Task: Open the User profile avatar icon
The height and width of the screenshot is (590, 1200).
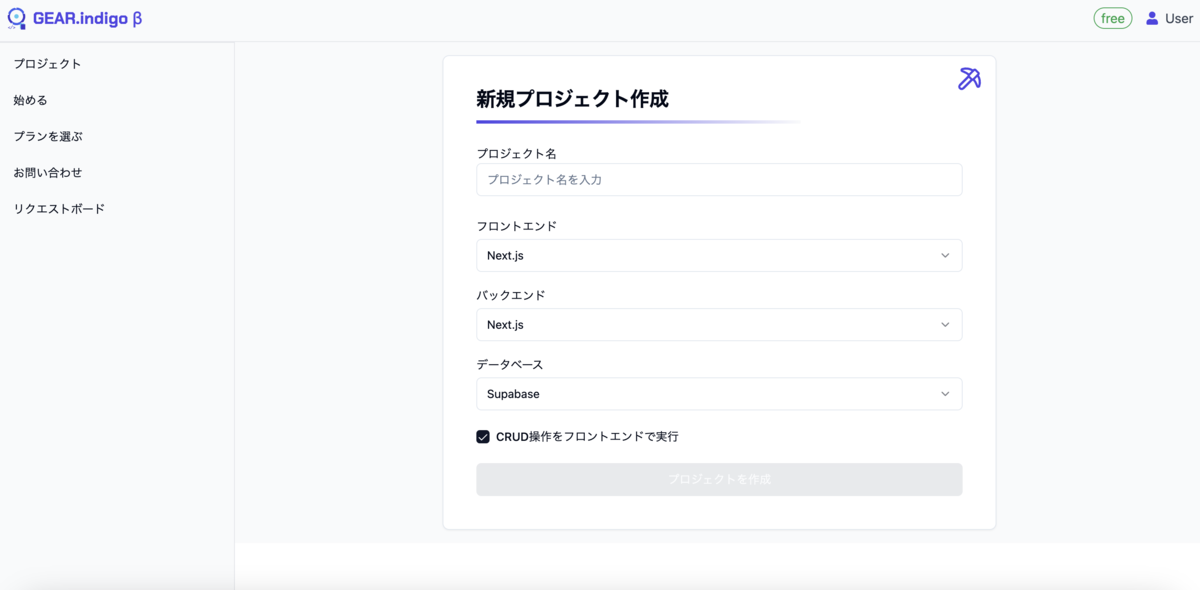Action: pos(1152,18)
